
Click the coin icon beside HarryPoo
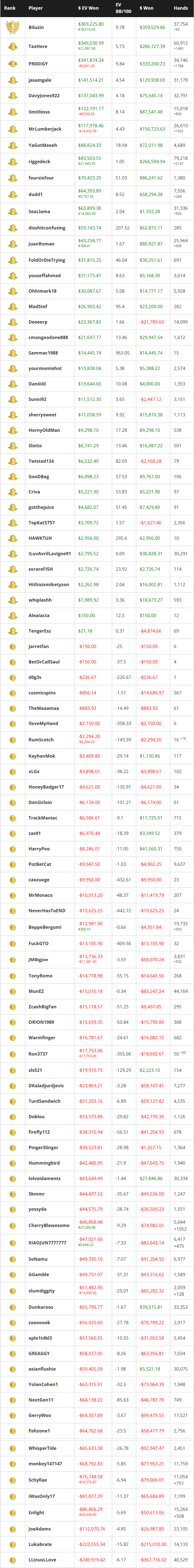(12, 848)
